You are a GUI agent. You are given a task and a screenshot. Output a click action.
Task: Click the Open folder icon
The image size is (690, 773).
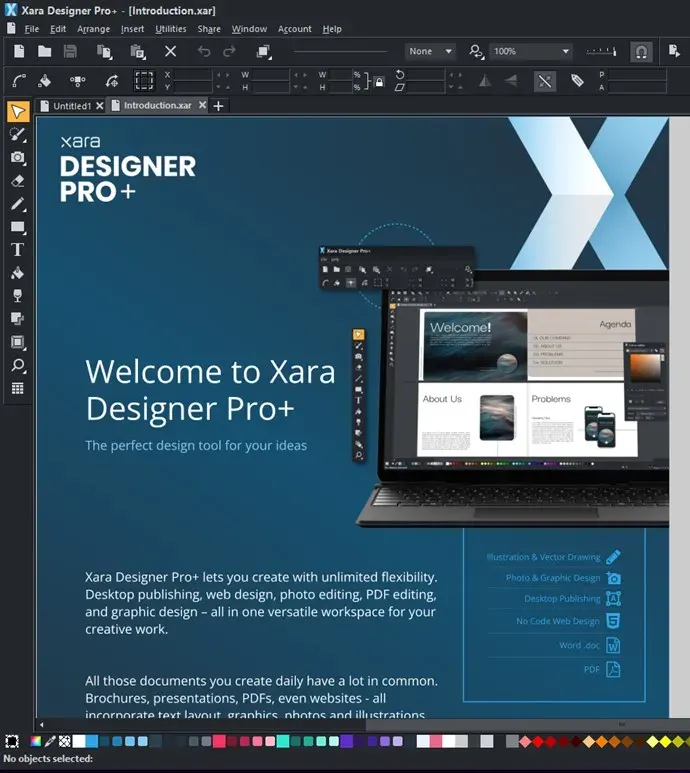click(x=44, y=51)
